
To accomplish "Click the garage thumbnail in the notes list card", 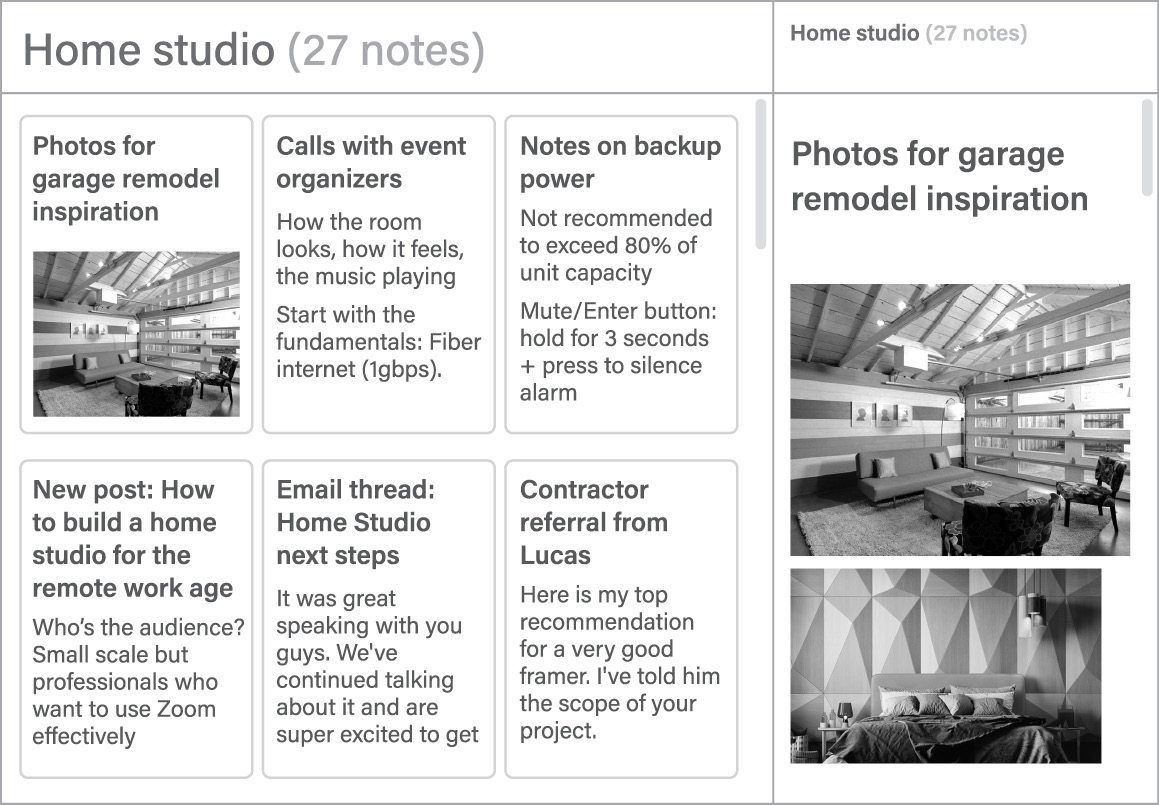I will pos(136,334).
